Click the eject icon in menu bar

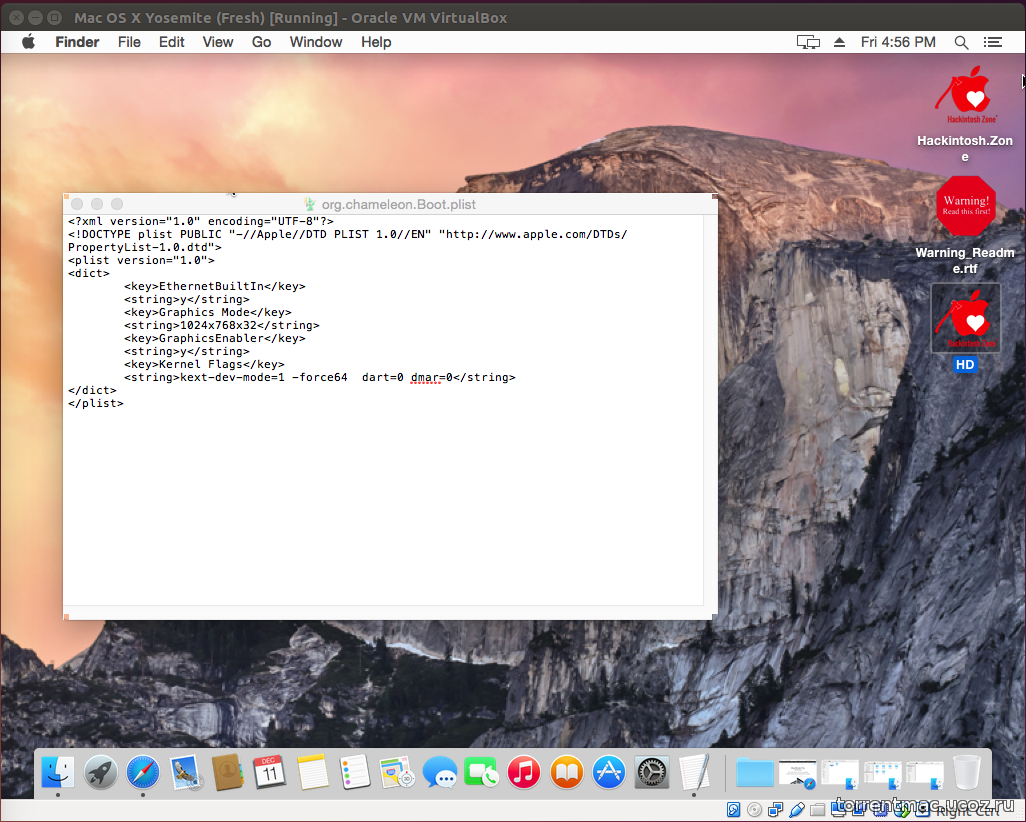coord(840,42)
